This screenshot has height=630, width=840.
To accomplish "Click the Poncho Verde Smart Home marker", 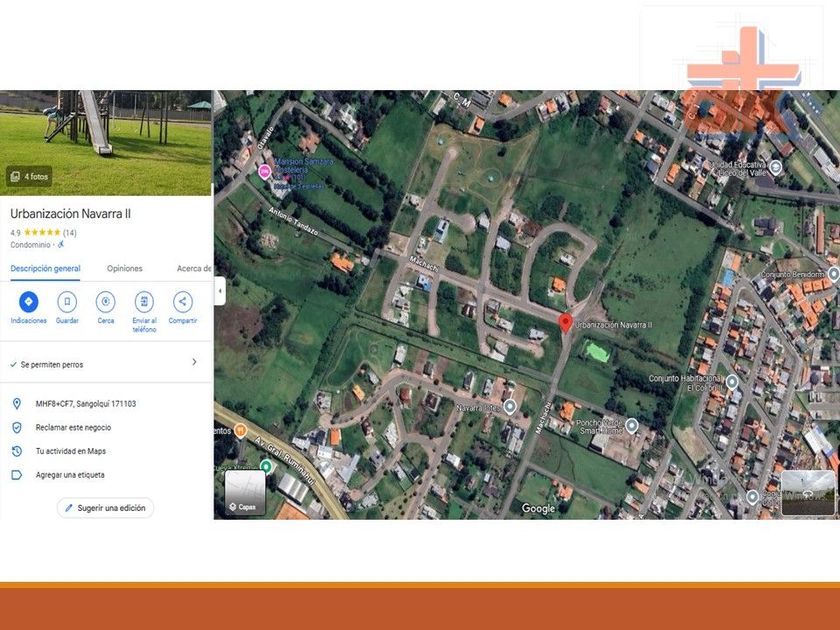I will click(x=631, y=425).
